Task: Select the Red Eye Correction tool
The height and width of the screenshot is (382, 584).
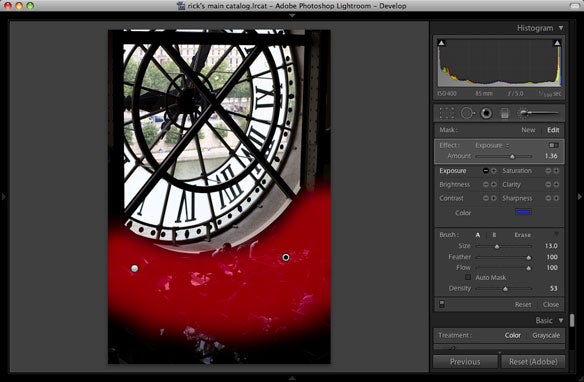Action: tap(486, 113)
